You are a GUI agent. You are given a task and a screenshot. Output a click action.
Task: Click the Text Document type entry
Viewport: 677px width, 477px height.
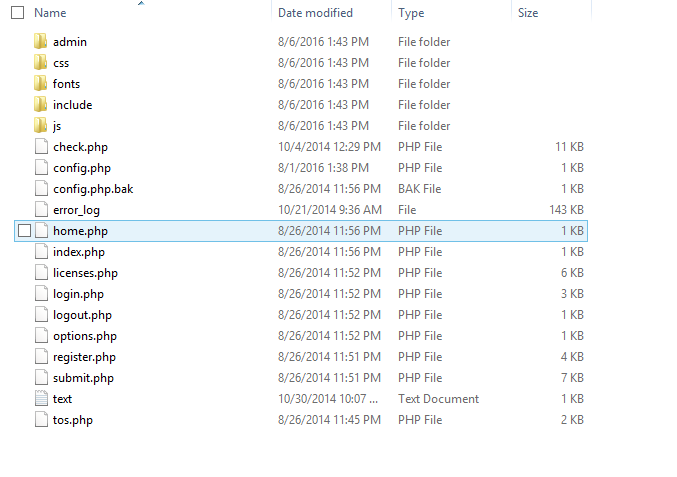pyautogui.click(x=439, y=399)
